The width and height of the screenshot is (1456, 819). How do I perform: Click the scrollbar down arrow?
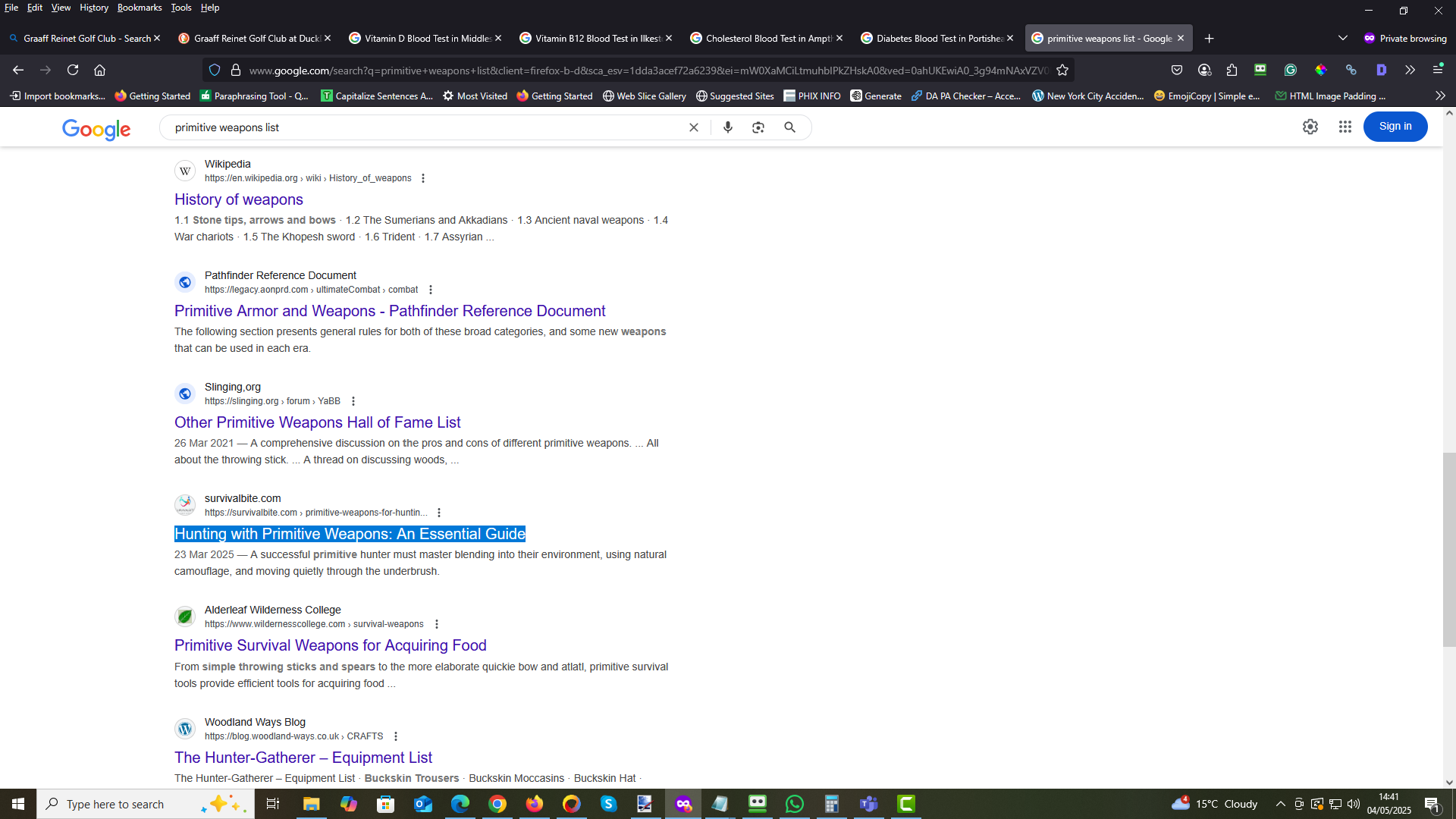click(1449, 783)
